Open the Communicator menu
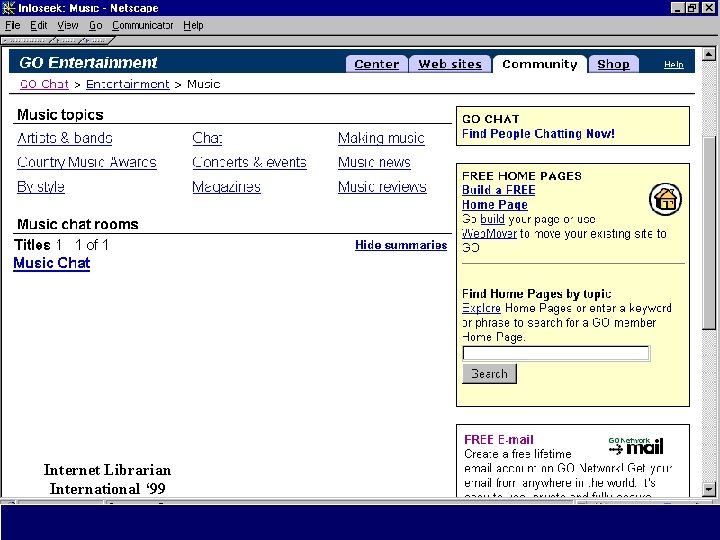The image size is (720, 540). [x=142, y=25]
